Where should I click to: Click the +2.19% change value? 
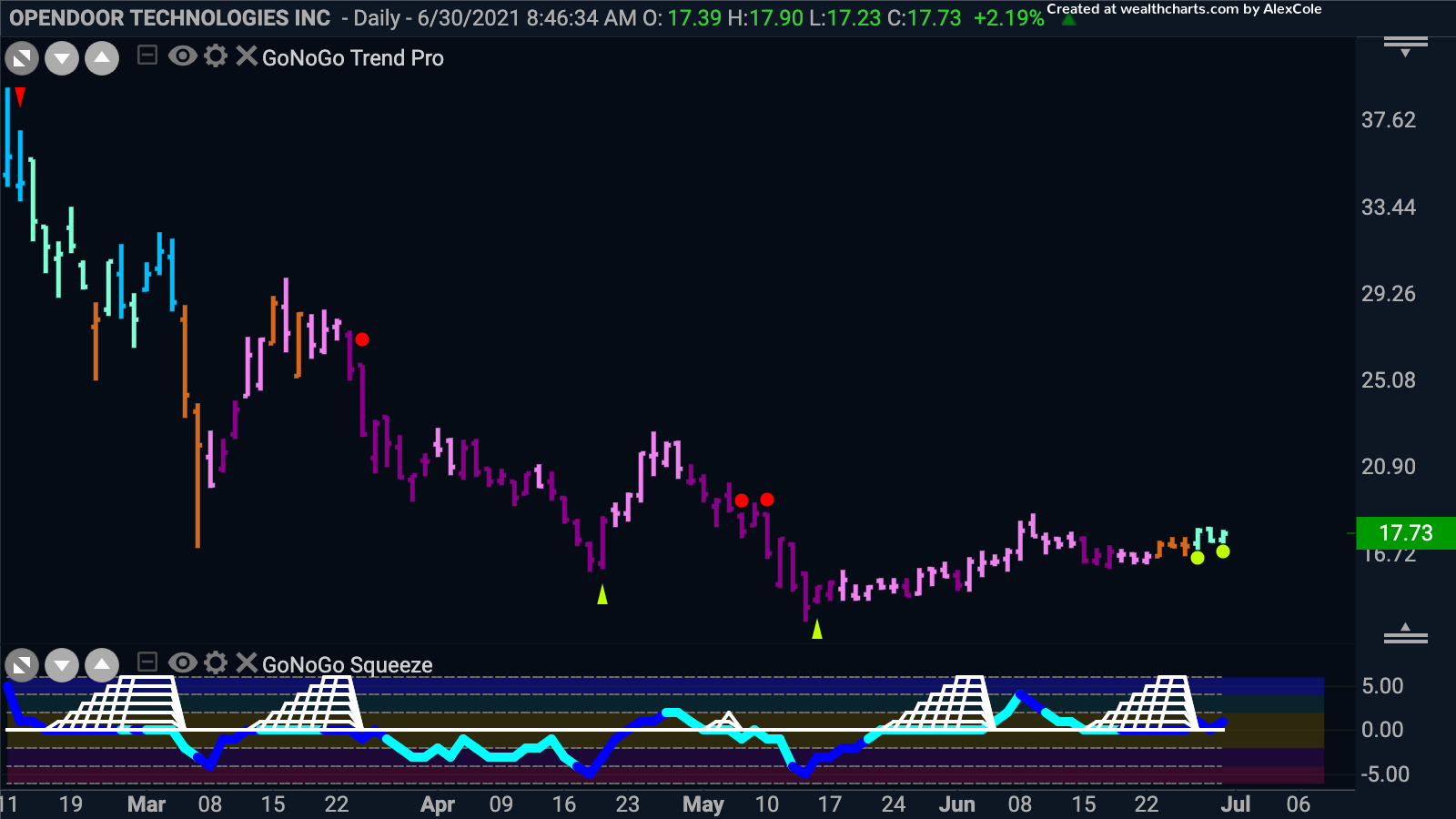[1008, 18]
